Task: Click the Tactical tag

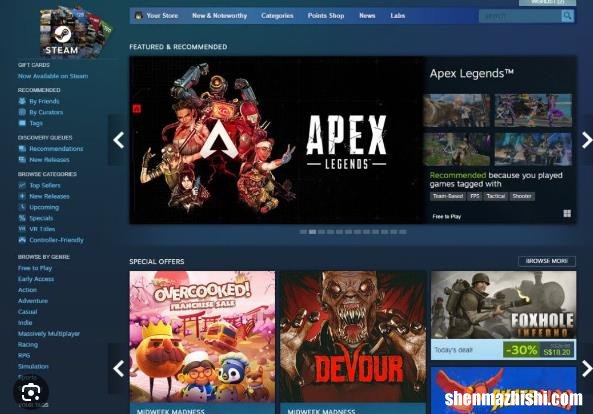Action: (495, 196)
